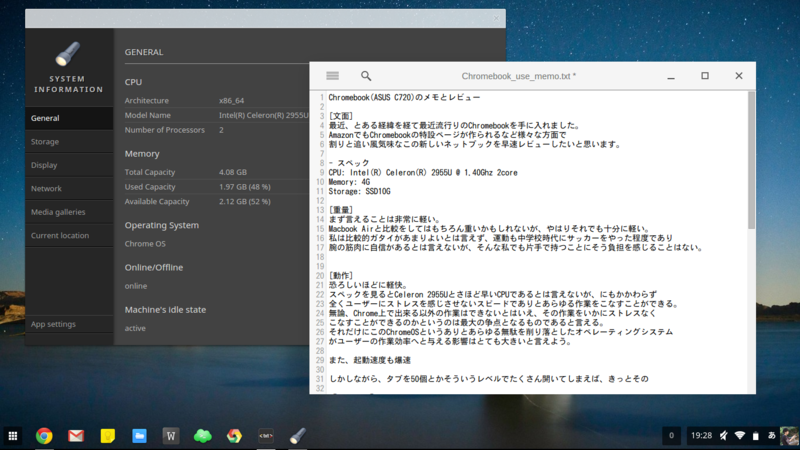
Task: Click the online status text
Action: point(136,286)
